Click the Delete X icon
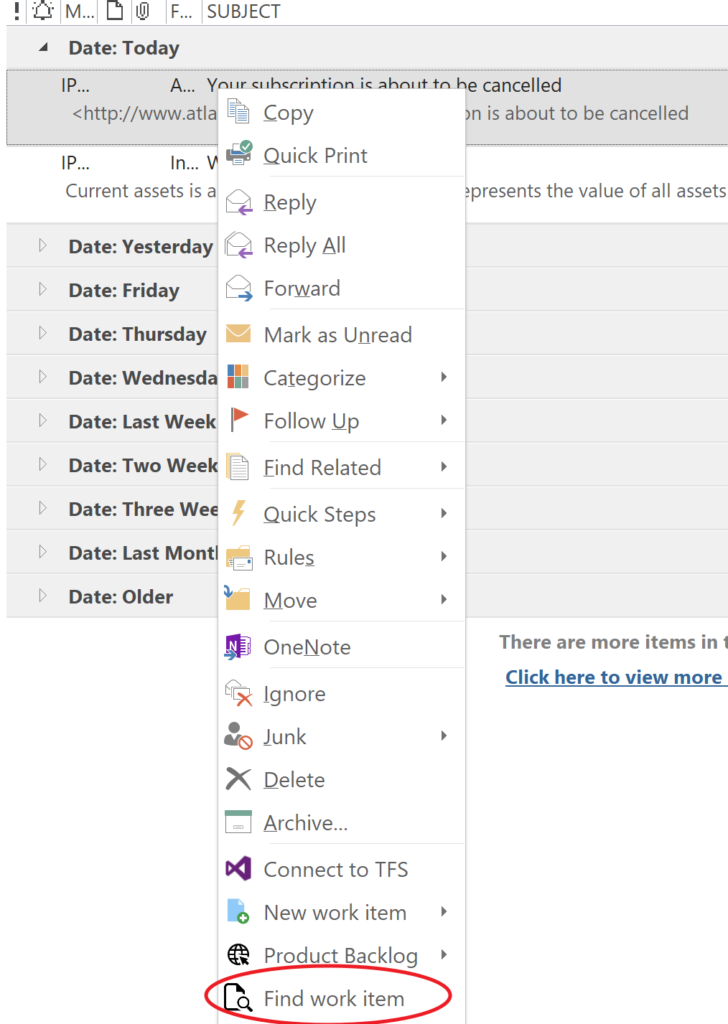The width and height of the screenshot is (728, 1024). click(240, 779)
